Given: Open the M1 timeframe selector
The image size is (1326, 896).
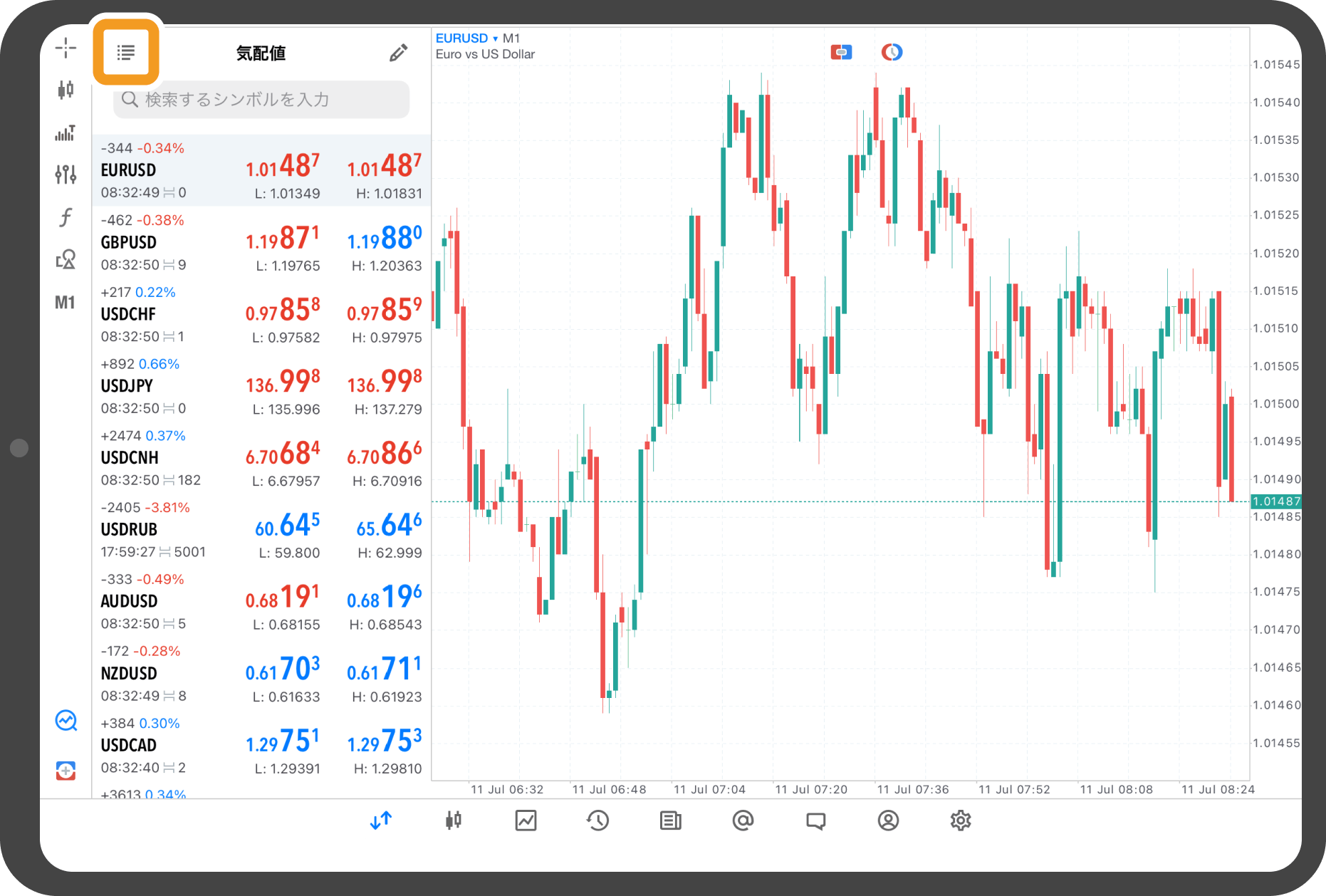Looking at the screenshot, I should click(65, 303).
